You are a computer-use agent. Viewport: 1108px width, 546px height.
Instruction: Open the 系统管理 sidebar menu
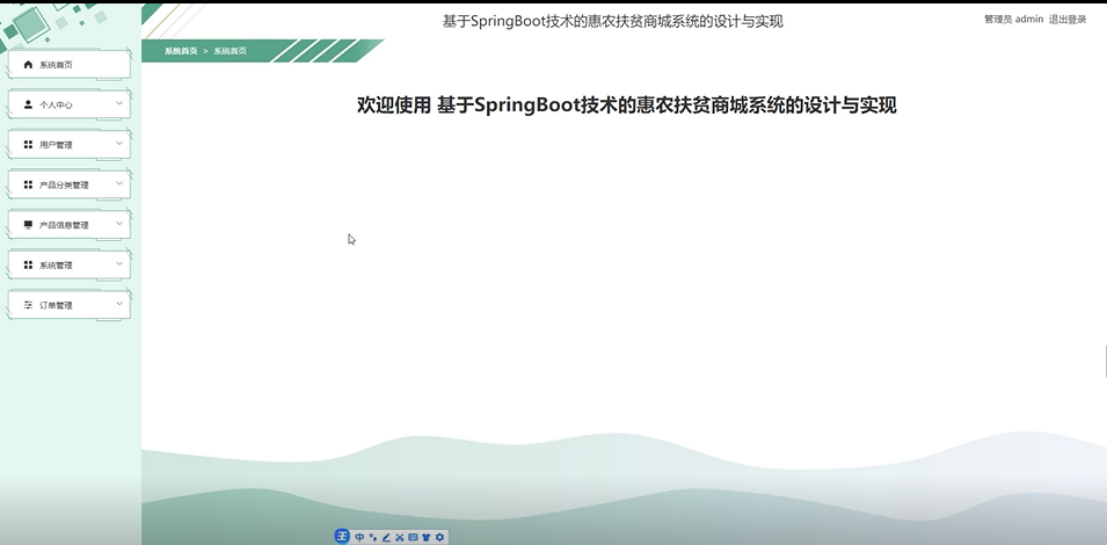click(69, 265)
